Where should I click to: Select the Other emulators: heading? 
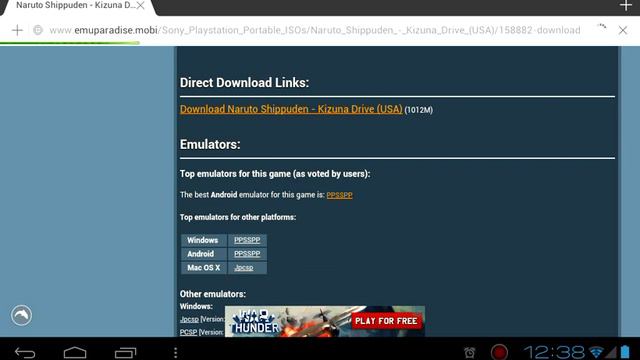coord(213,294)
